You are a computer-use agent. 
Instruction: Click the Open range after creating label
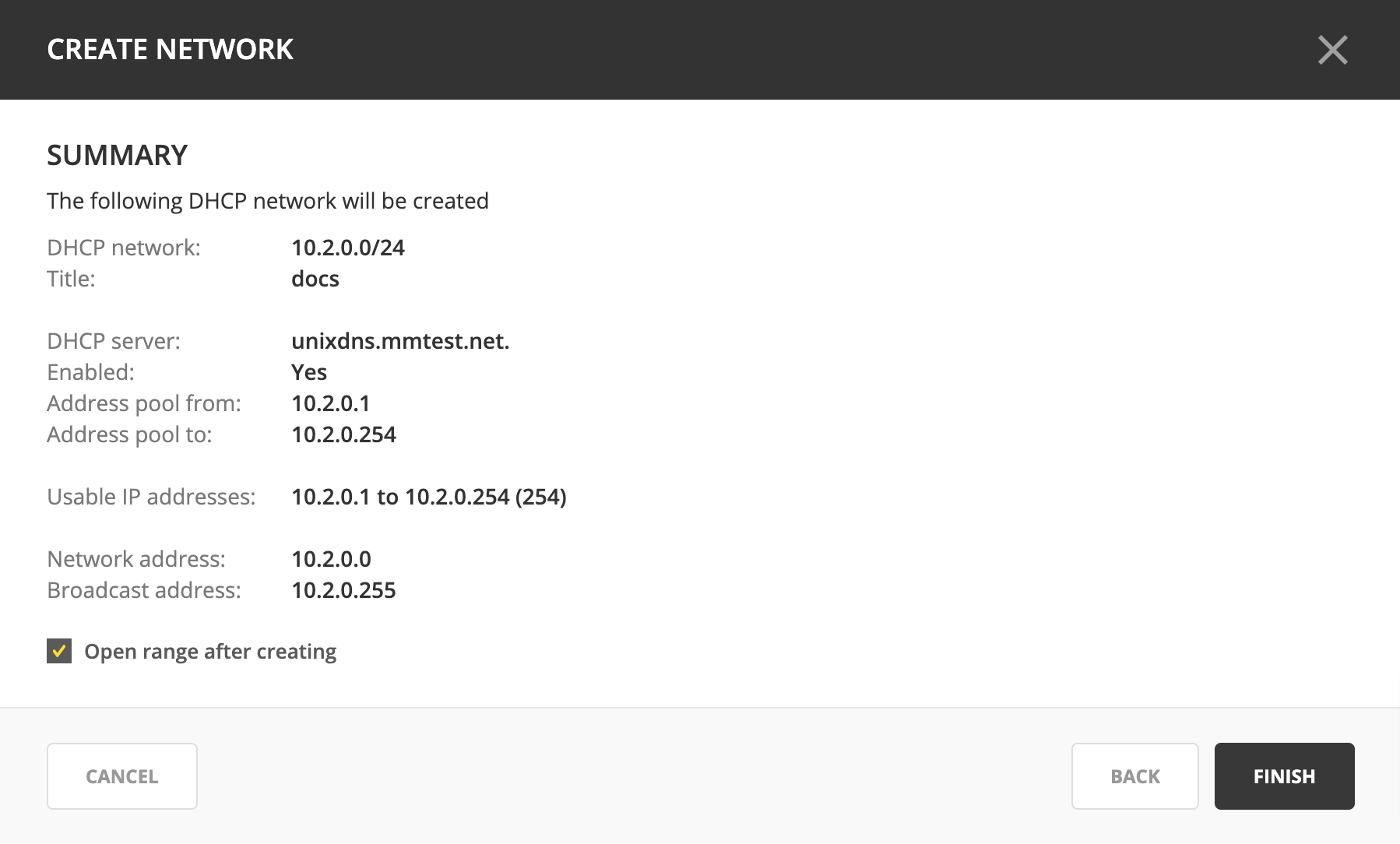coord(210,652)
